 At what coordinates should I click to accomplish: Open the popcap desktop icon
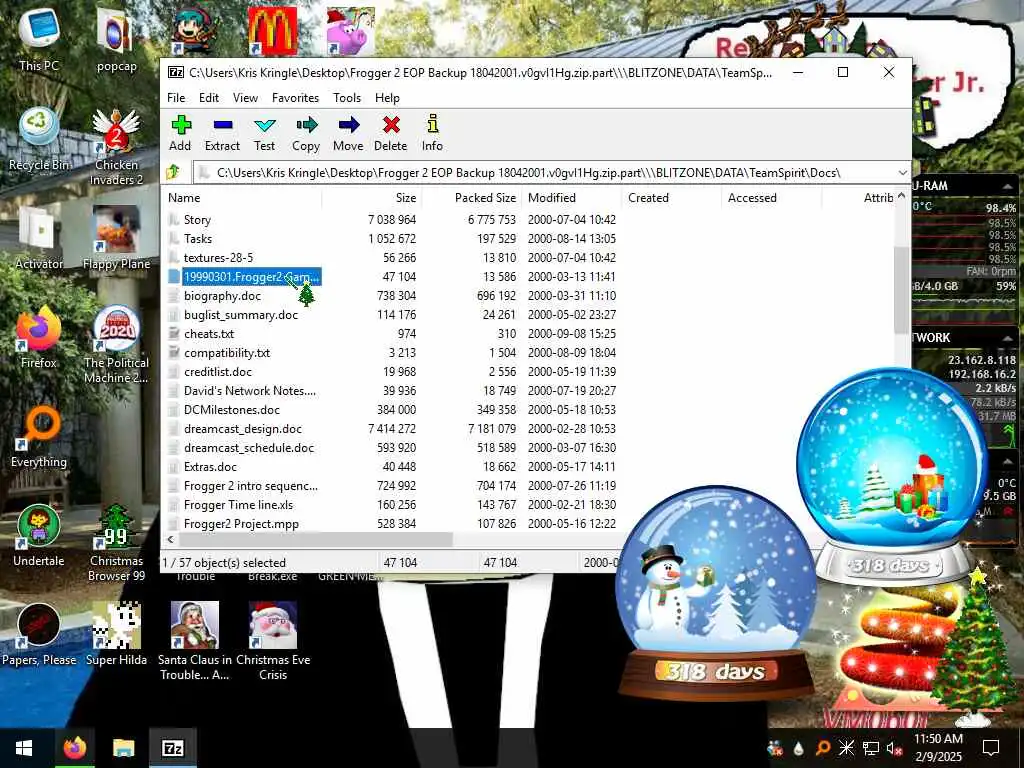(116, 41)
